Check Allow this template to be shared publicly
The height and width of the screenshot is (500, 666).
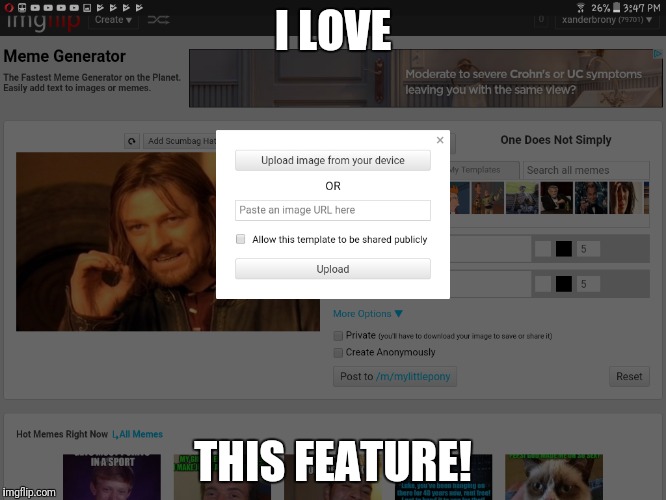pyautogui.click(x=240, y=239)
